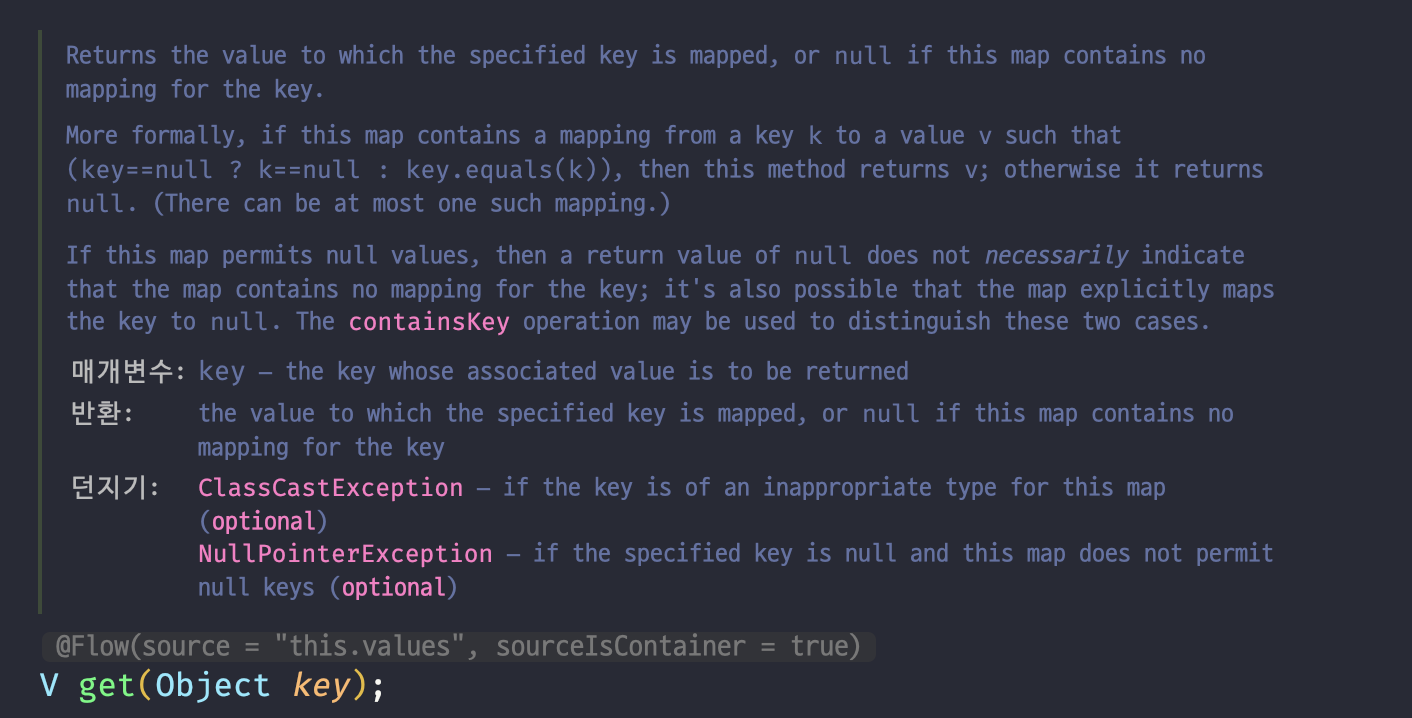Click the 던지기 section label
The width and height of the screenshot is (1412, 718).
point(110,487)
